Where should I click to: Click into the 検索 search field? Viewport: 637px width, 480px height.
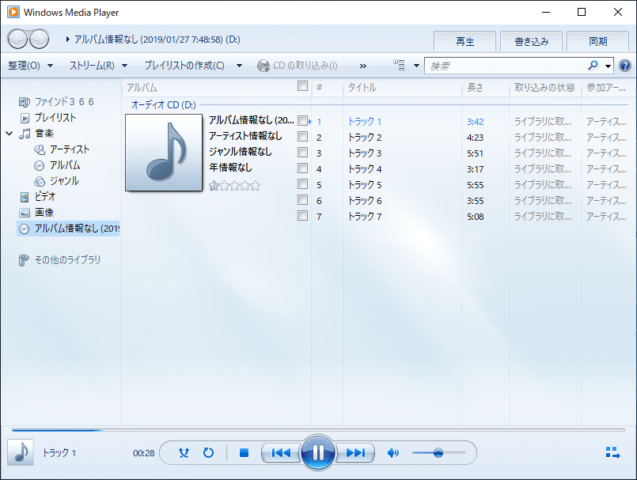coord(506,66)
